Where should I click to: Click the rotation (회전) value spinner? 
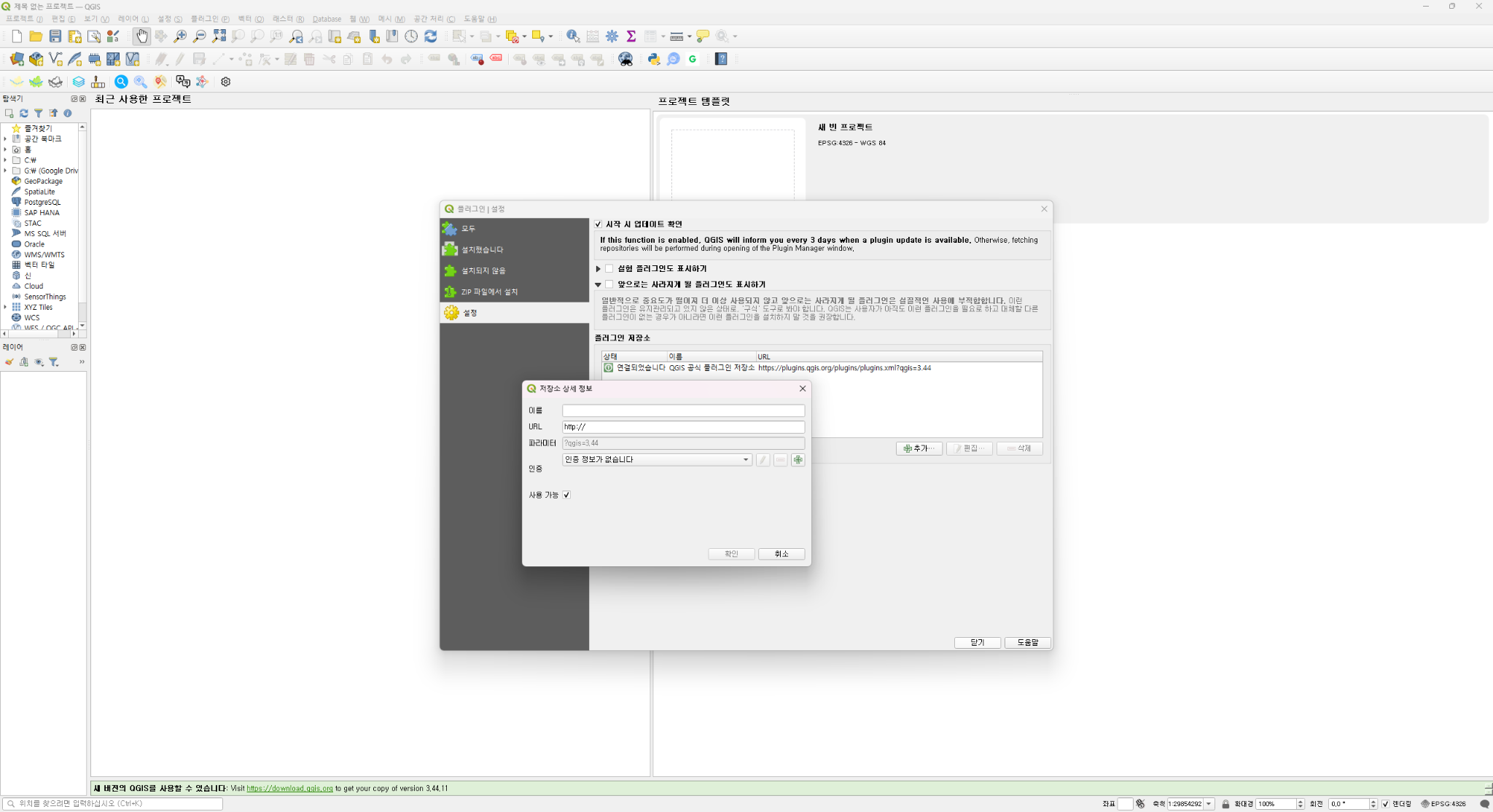click(1353, 804)
